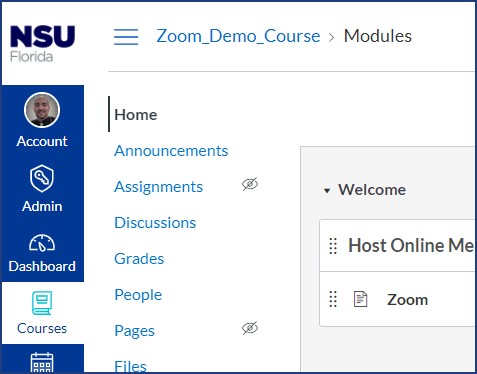Click the NSU Florida logo

click(42, 44)
